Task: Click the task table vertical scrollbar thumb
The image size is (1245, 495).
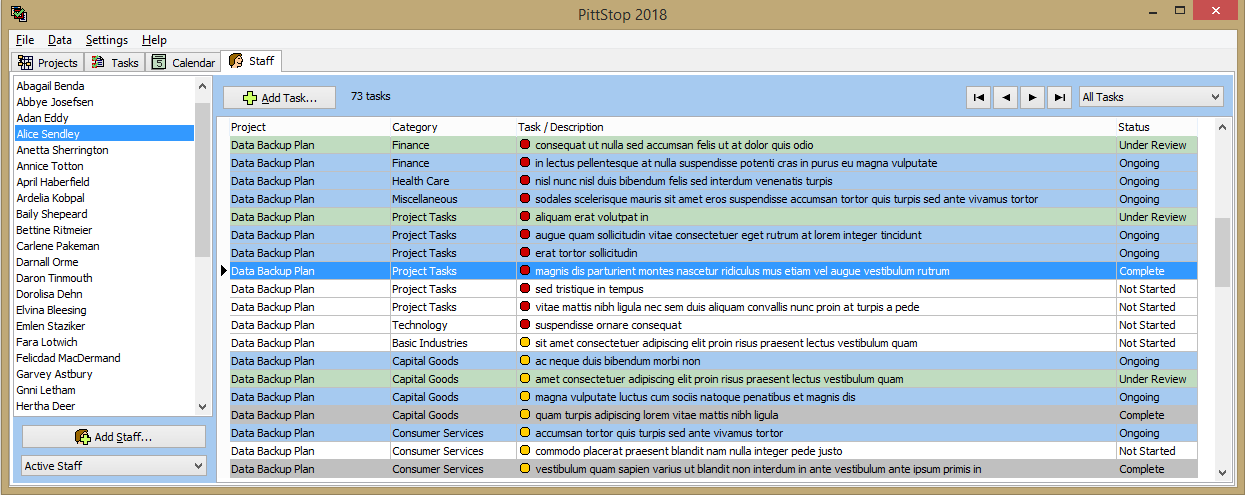Action: click(1222, 252)
